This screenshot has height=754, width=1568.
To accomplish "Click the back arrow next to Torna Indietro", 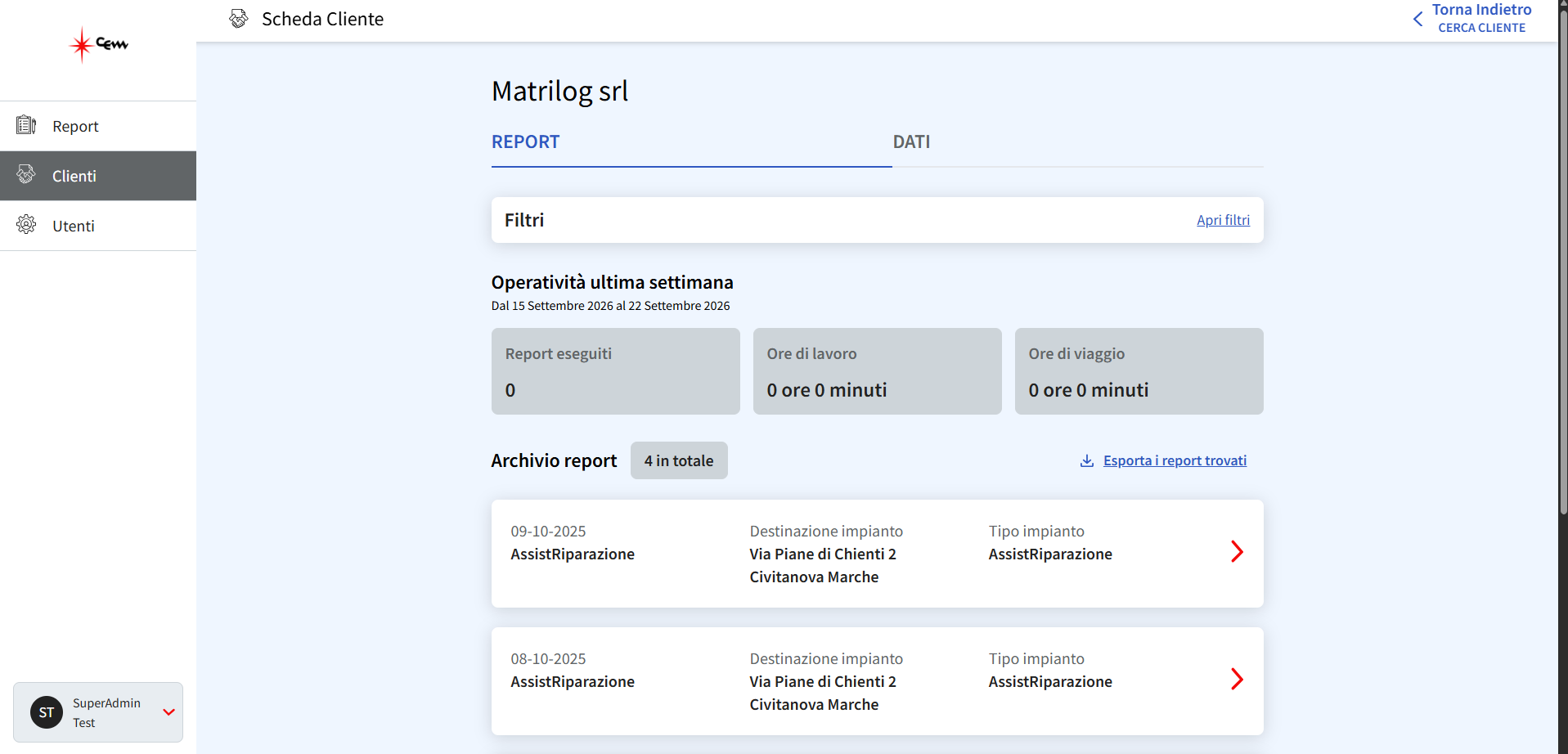I will click(1417, 19).
